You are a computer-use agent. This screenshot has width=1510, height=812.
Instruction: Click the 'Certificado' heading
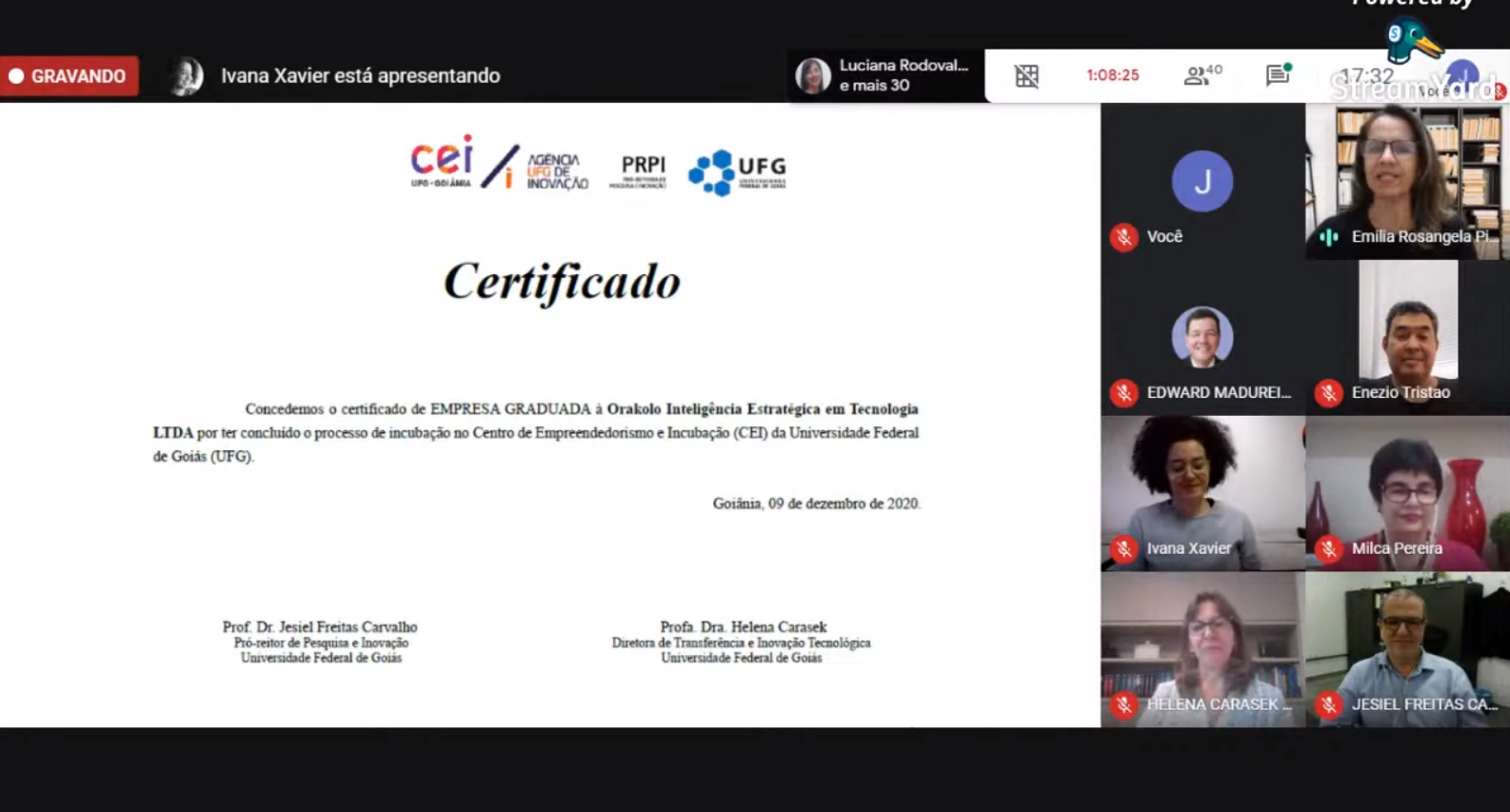coord(562,282)
